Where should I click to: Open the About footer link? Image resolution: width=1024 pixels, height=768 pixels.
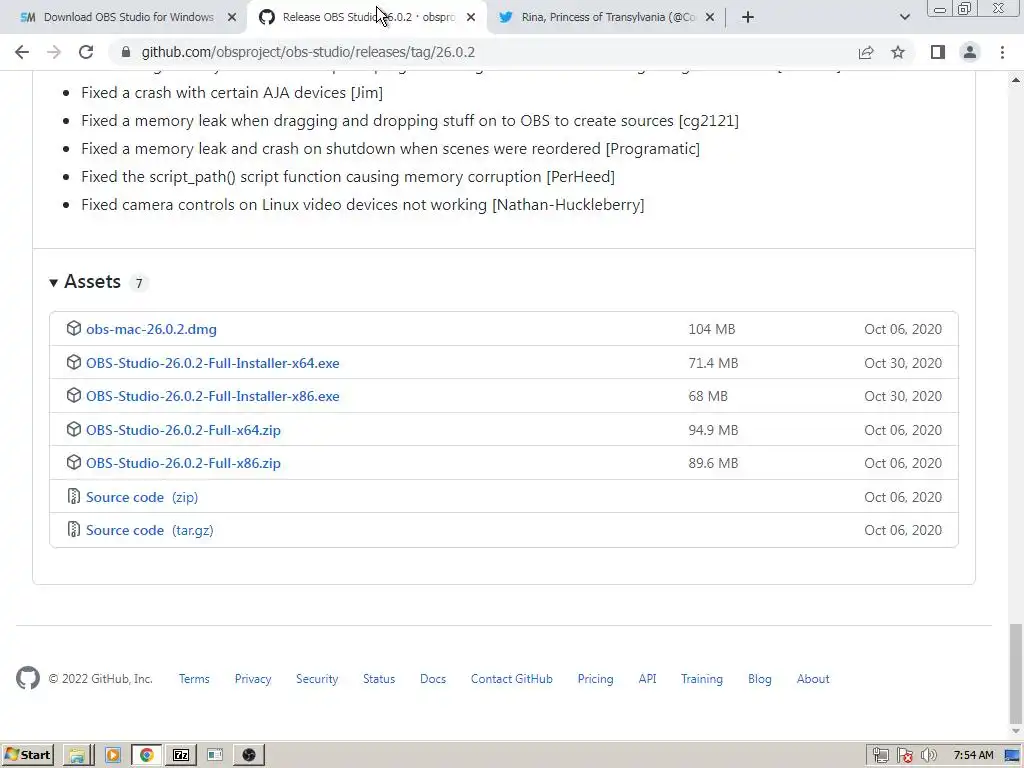click(x=813, y=679)
